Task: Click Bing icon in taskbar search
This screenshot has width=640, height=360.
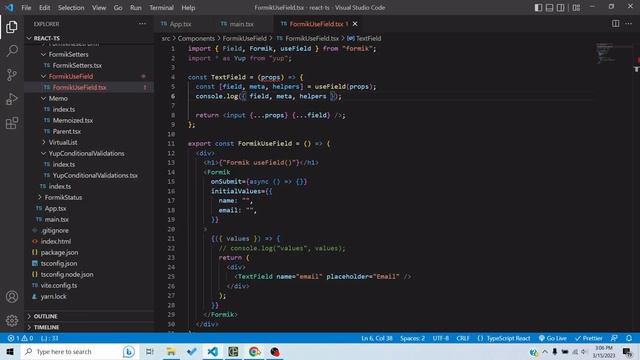Action: (129, 351)
